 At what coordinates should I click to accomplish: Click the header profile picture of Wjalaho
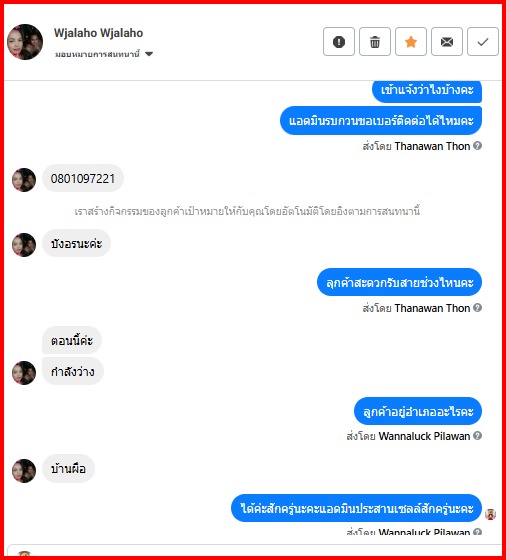[x=25, y=42]
